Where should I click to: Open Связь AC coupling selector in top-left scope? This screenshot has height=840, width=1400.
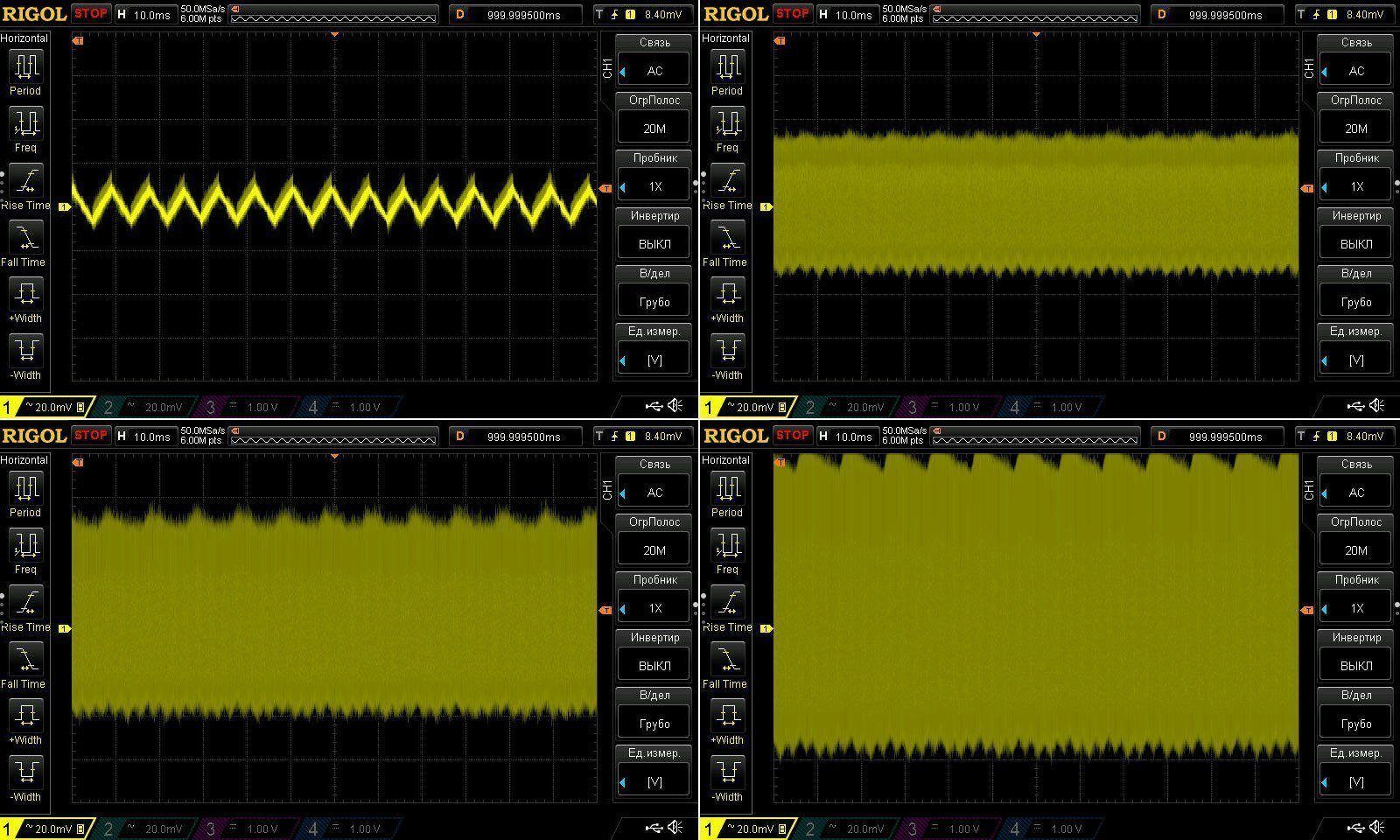point(654,71)
